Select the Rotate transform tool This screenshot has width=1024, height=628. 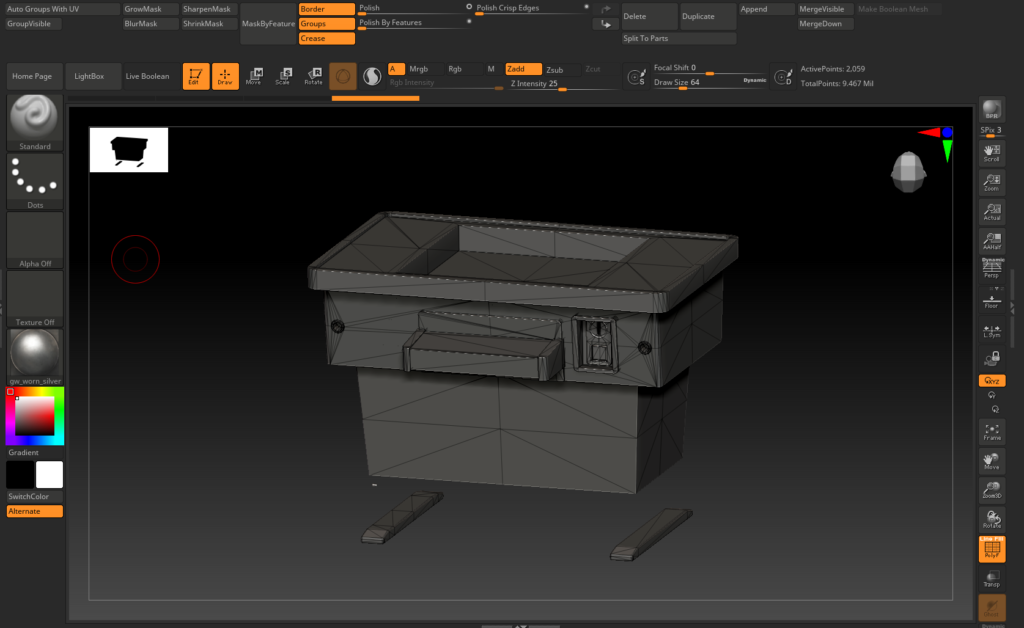tap(314, 76)
